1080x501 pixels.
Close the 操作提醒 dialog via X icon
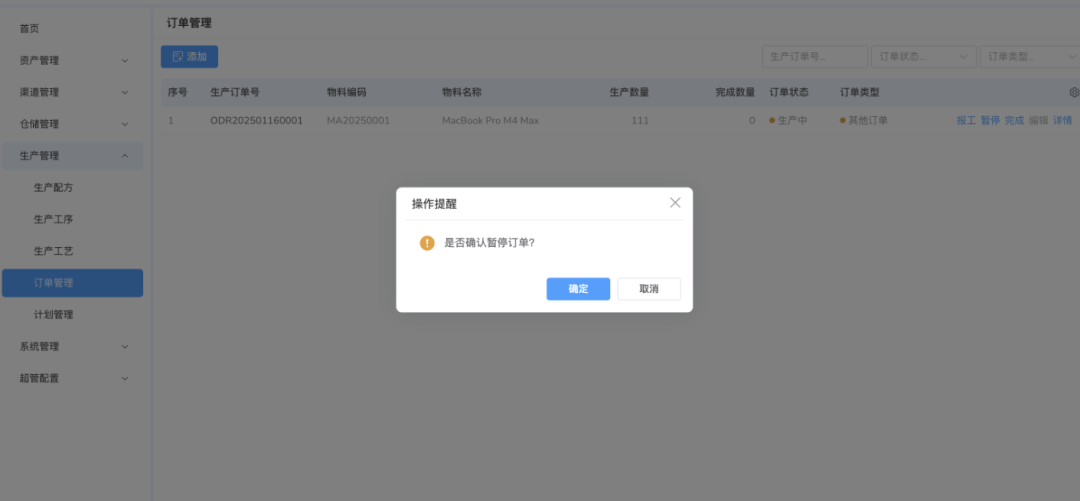pos(675,203)
